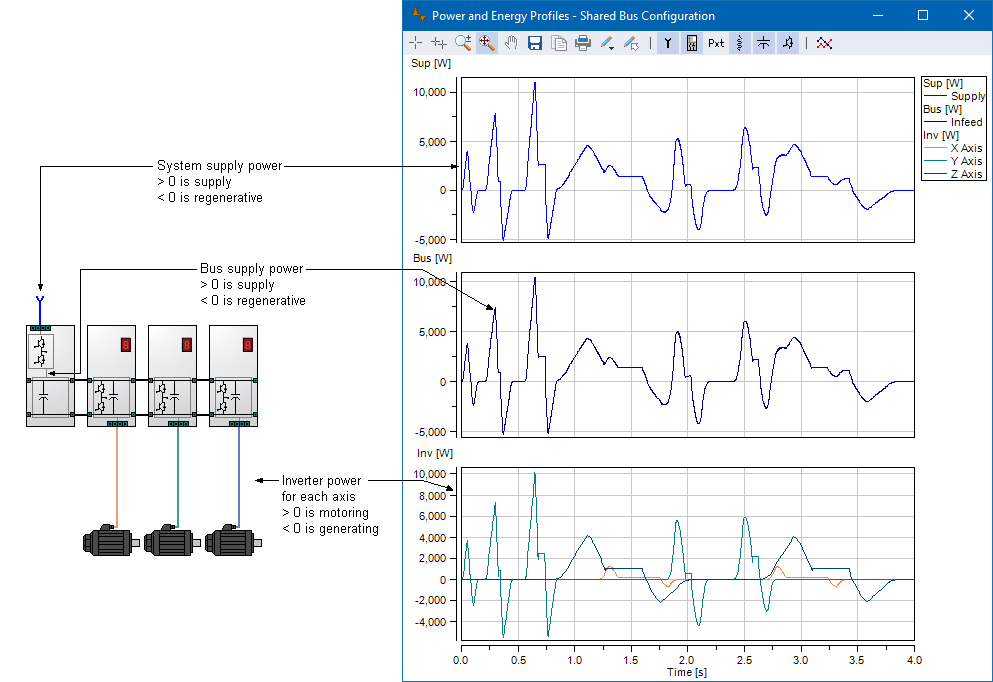Screen dimensions: 993x682
Task: Copy the plot using the copy icon
Action: pyautogui.click(x=559, y=43)
